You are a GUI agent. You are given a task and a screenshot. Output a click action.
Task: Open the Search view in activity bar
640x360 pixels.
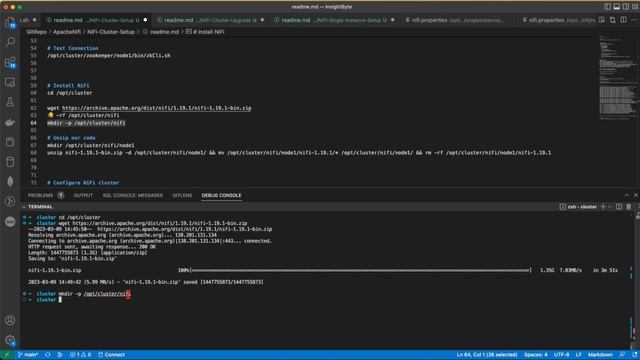10,42
